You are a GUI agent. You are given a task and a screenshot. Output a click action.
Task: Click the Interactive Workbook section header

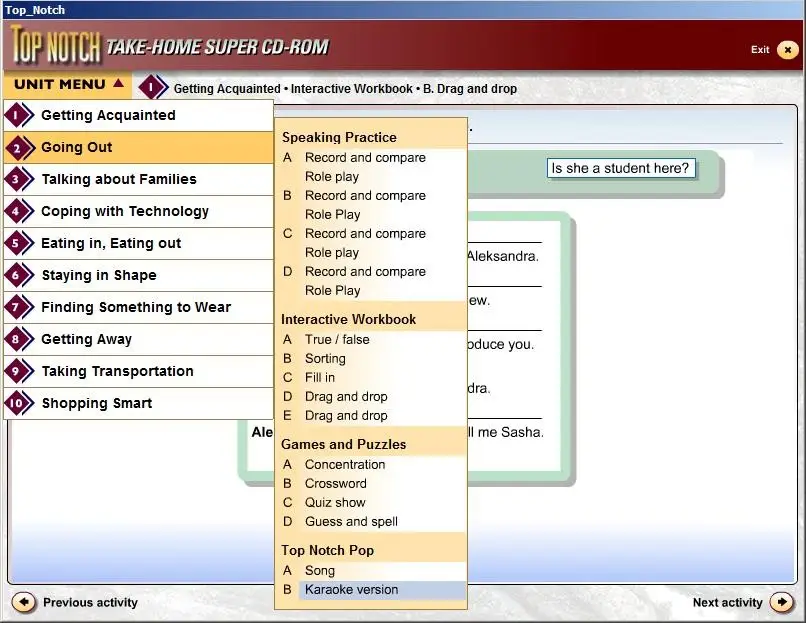pyautogui.click(x=348, y=319)
